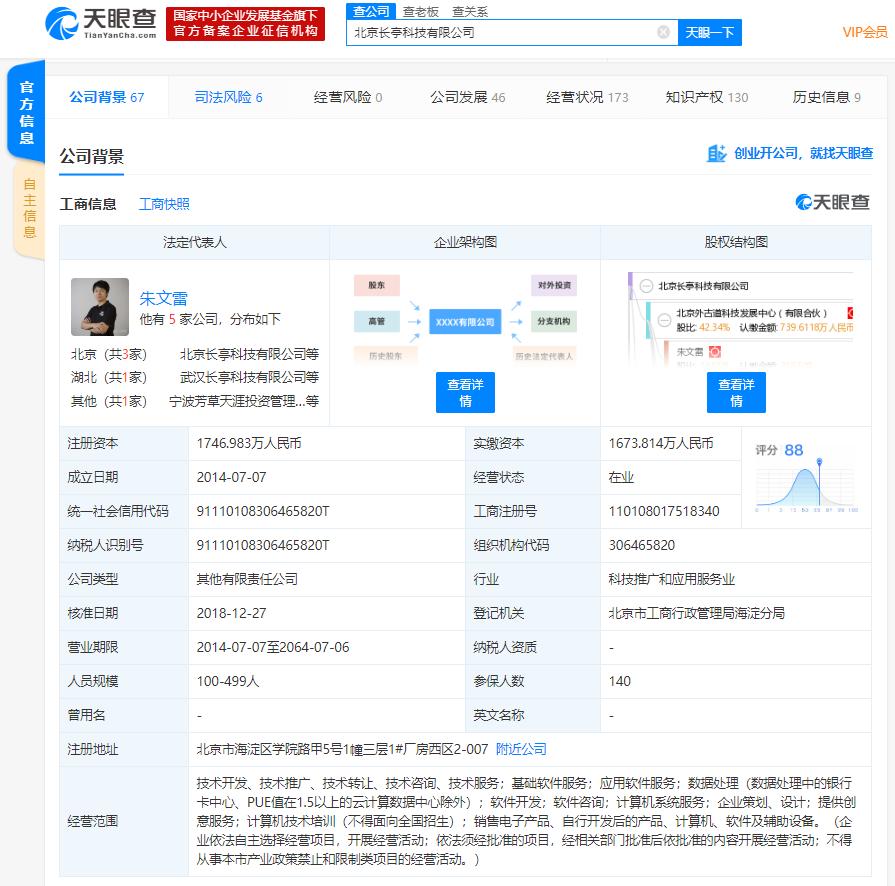Open the 历史信息 9 tab
This screenshot has width=895, height=886.
(827, 97)
